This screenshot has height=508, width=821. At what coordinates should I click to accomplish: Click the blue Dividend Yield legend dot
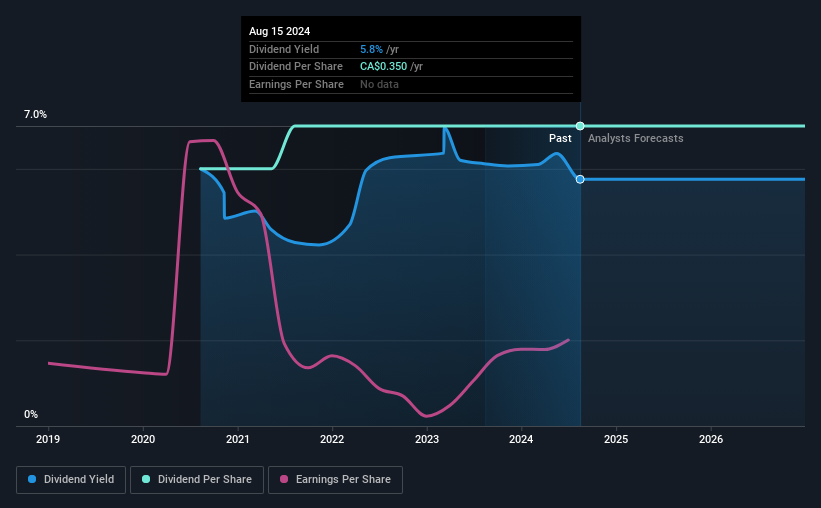tap(32, 479)
